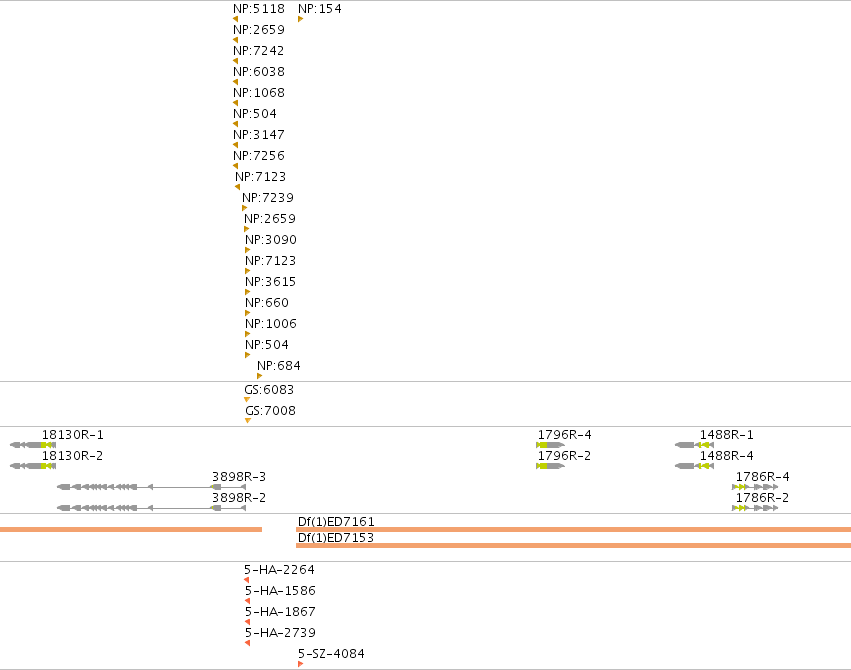Click the NP:7256 insertion arrow
Screen dimensions: 851x670
(236, 166)
